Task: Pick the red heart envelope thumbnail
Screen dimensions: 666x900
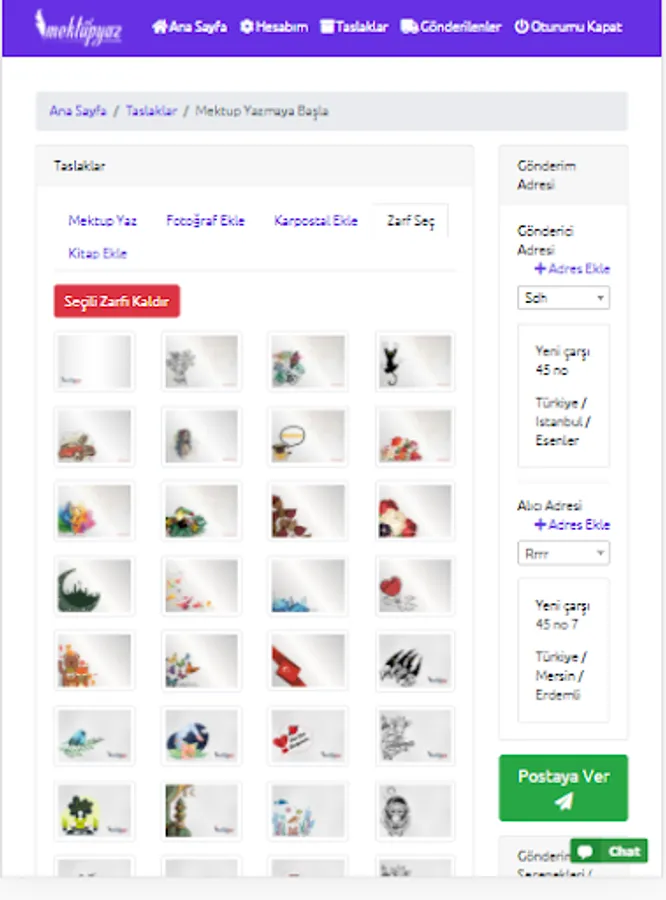Action: [x=415, y=586]
